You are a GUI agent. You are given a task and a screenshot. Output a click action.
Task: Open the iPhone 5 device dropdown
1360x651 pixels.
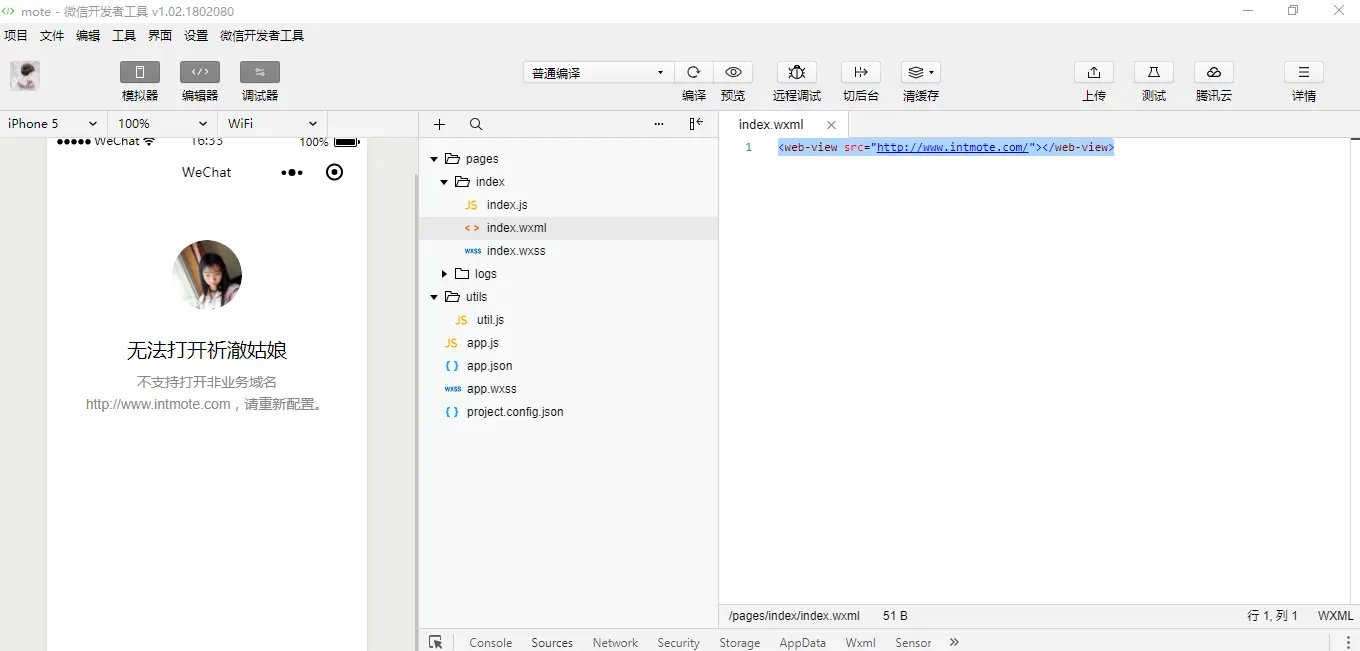pos(52,123)
